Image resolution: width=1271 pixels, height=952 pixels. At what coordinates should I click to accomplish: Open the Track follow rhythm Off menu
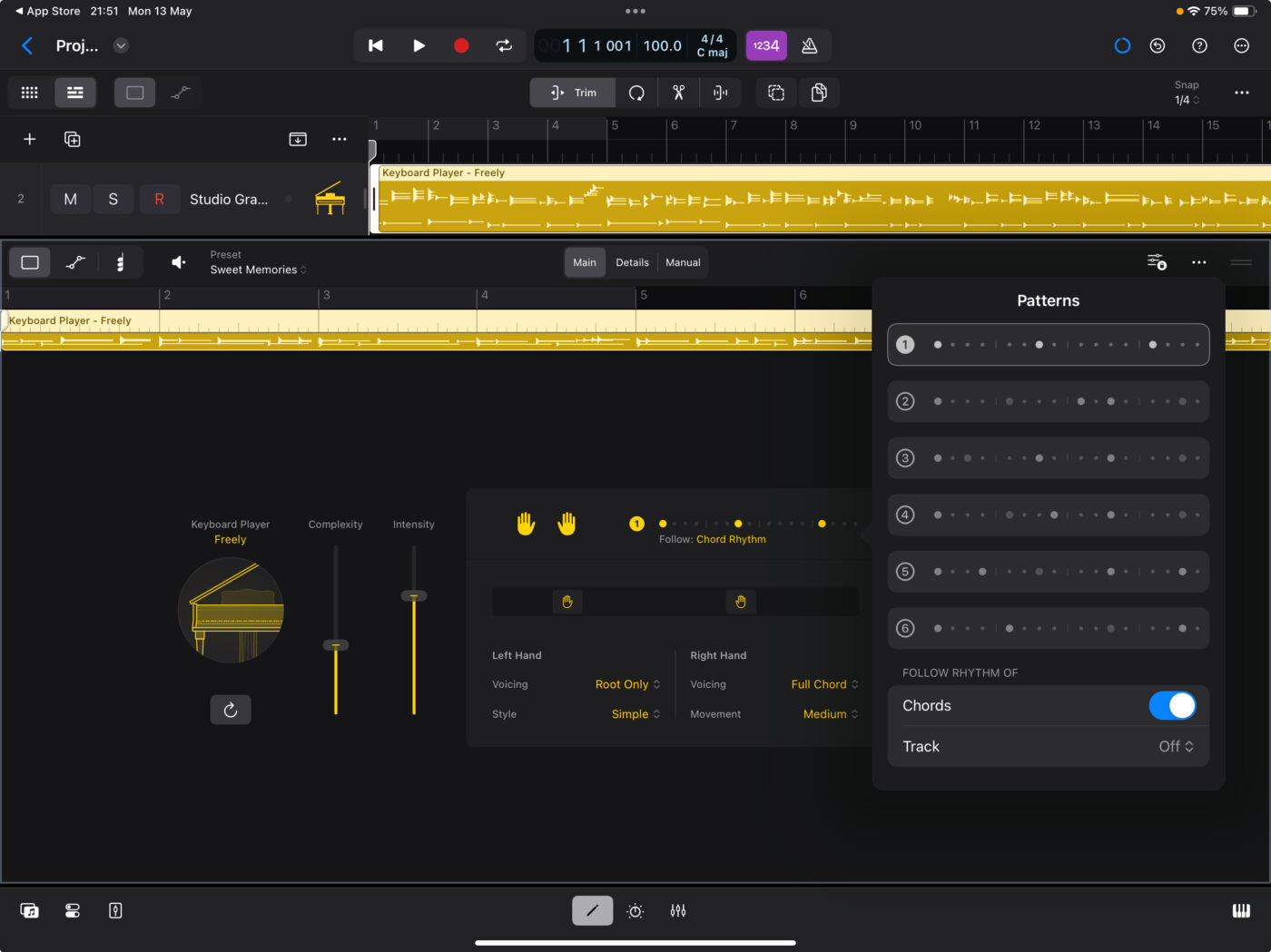point(1177,746)
